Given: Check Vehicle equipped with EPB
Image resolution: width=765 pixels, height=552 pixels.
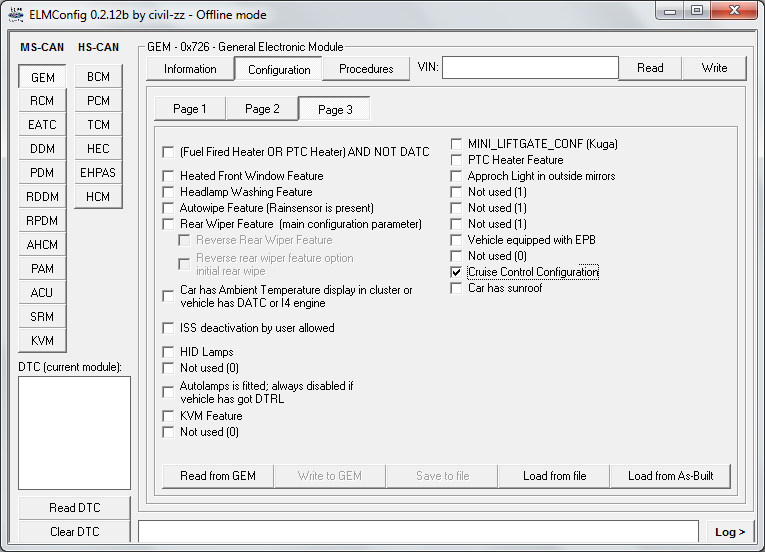Looking at the screenshot, I should click(x=457, y=240).
